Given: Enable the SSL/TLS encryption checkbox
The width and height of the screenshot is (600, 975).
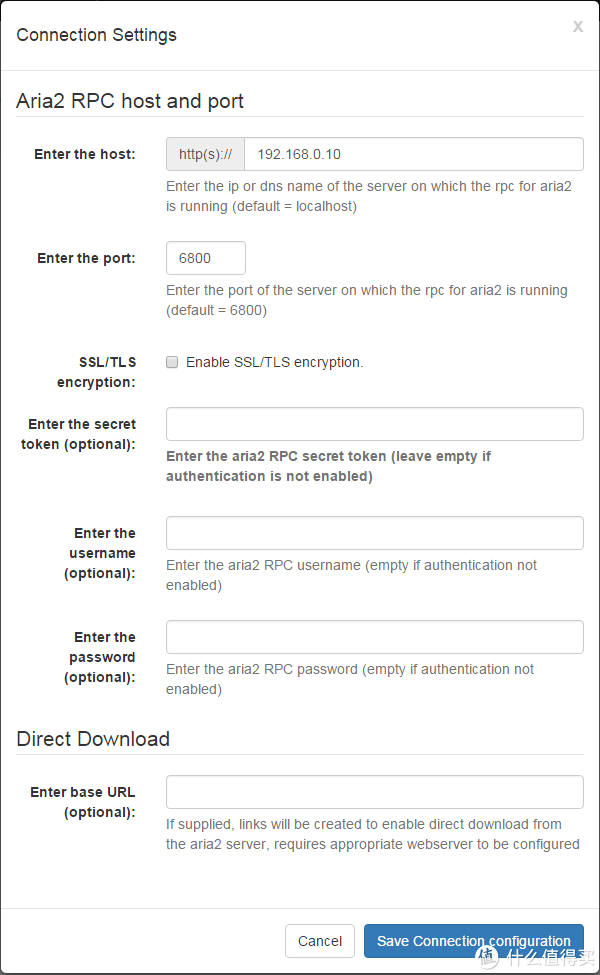Looking at the screenshot, I should pyautogui.click(x=172, y=362).
